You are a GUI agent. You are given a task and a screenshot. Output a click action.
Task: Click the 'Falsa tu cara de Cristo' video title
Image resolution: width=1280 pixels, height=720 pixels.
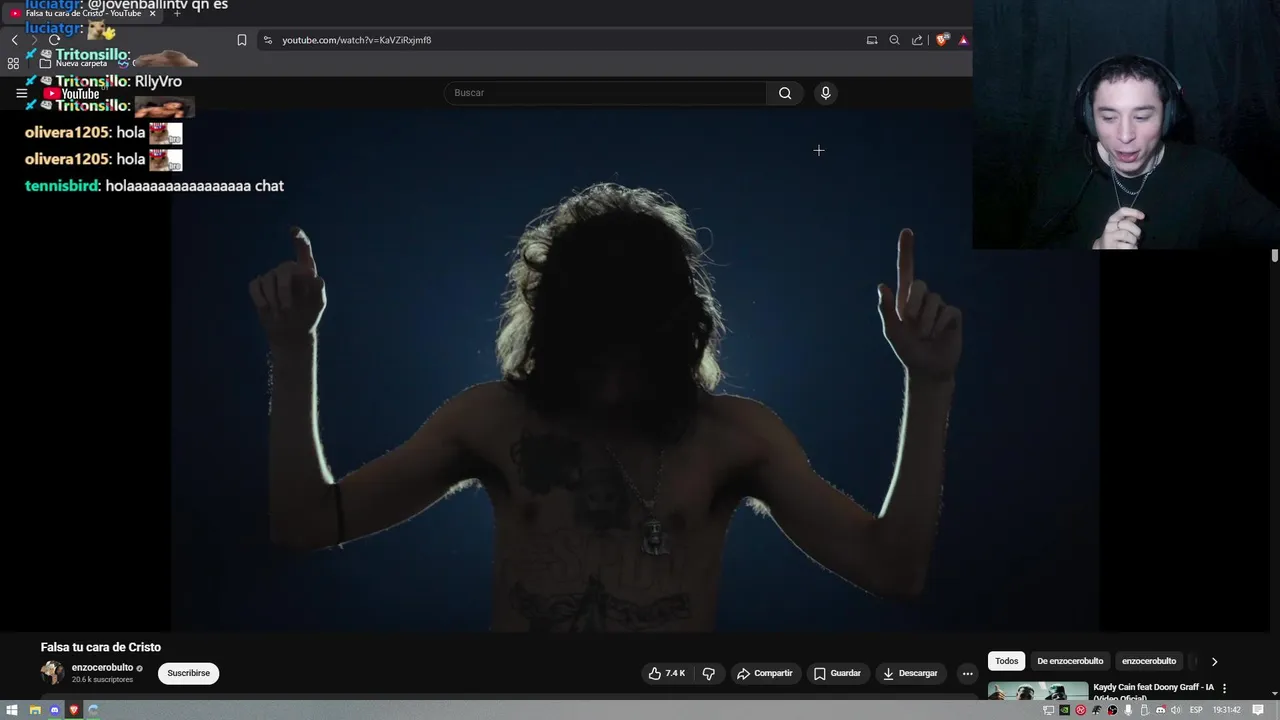click(x=101, y=647)
